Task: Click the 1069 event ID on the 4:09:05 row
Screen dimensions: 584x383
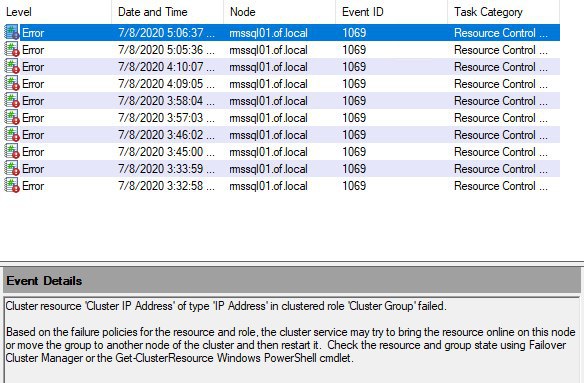Action: tap(354, 84)
